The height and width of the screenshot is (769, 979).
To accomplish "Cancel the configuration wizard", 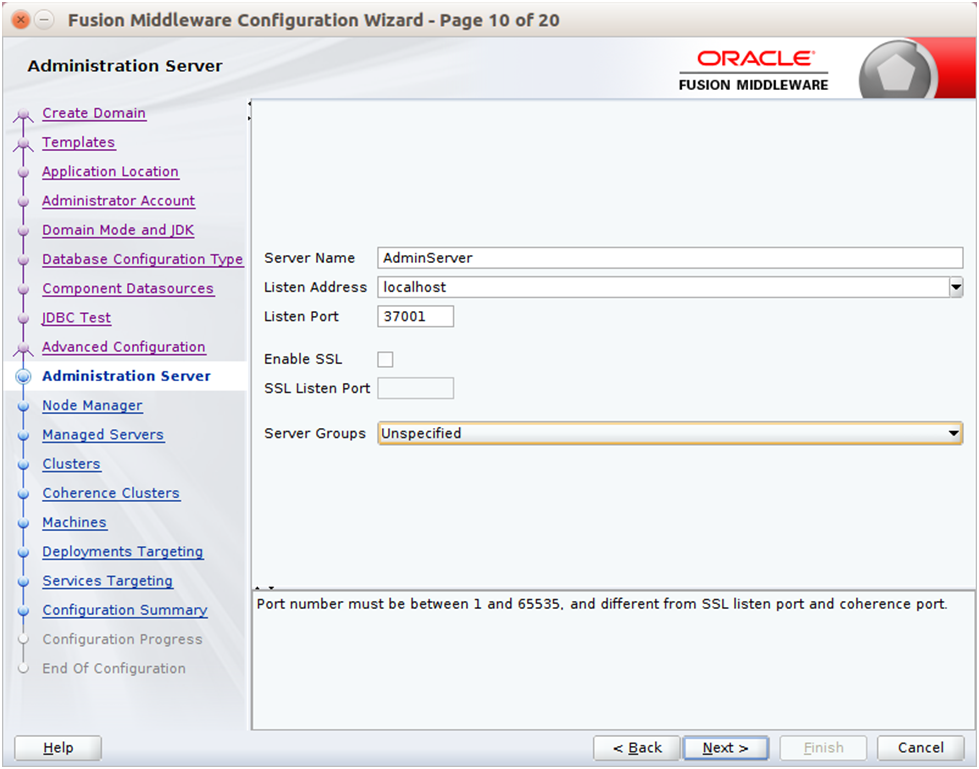I will [921, 748].
